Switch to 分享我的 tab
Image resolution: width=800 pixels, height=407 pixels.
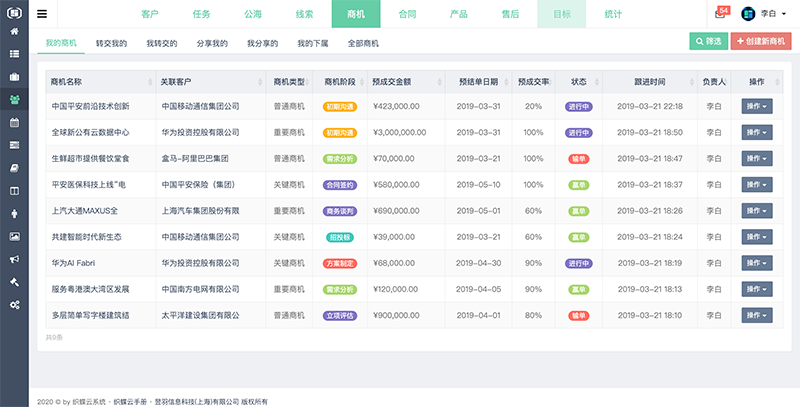click(212, 43)
